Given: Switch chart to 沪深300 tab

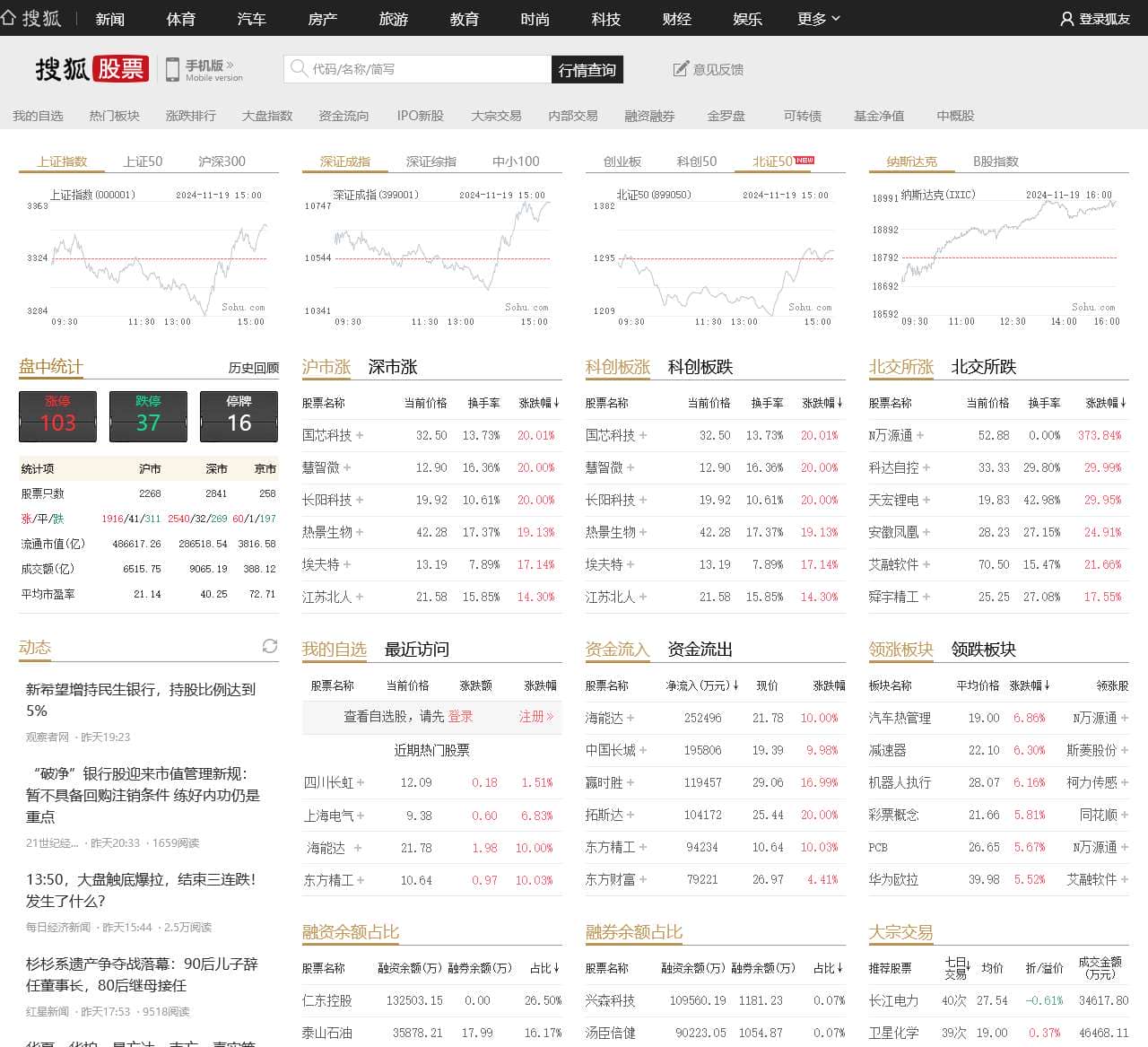Looking at the screenshot, I should click(x=222, y=161).
